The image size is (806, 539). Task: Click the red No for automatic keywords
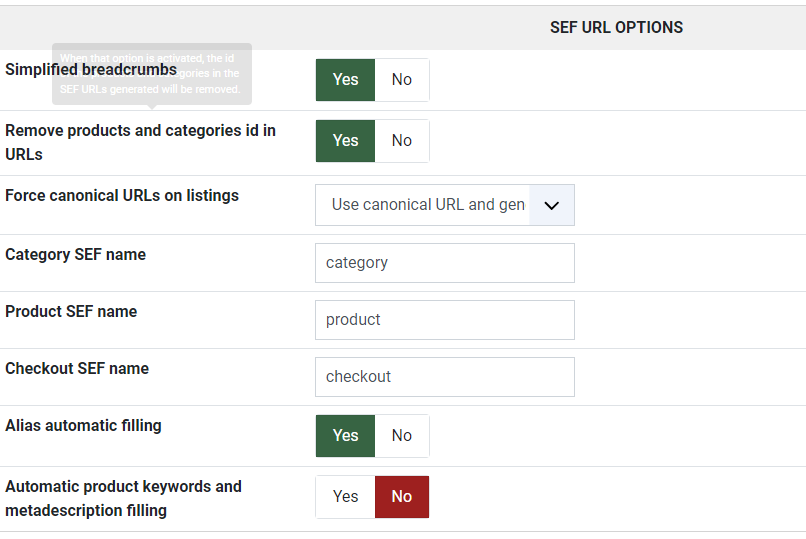(402, 497)
